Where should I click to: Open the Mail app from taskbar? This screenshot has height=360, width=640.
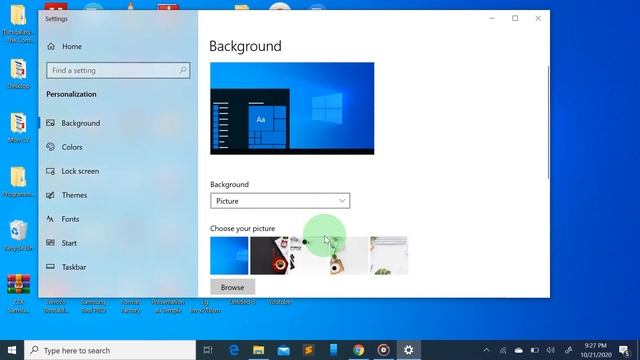tap(283, 350)
